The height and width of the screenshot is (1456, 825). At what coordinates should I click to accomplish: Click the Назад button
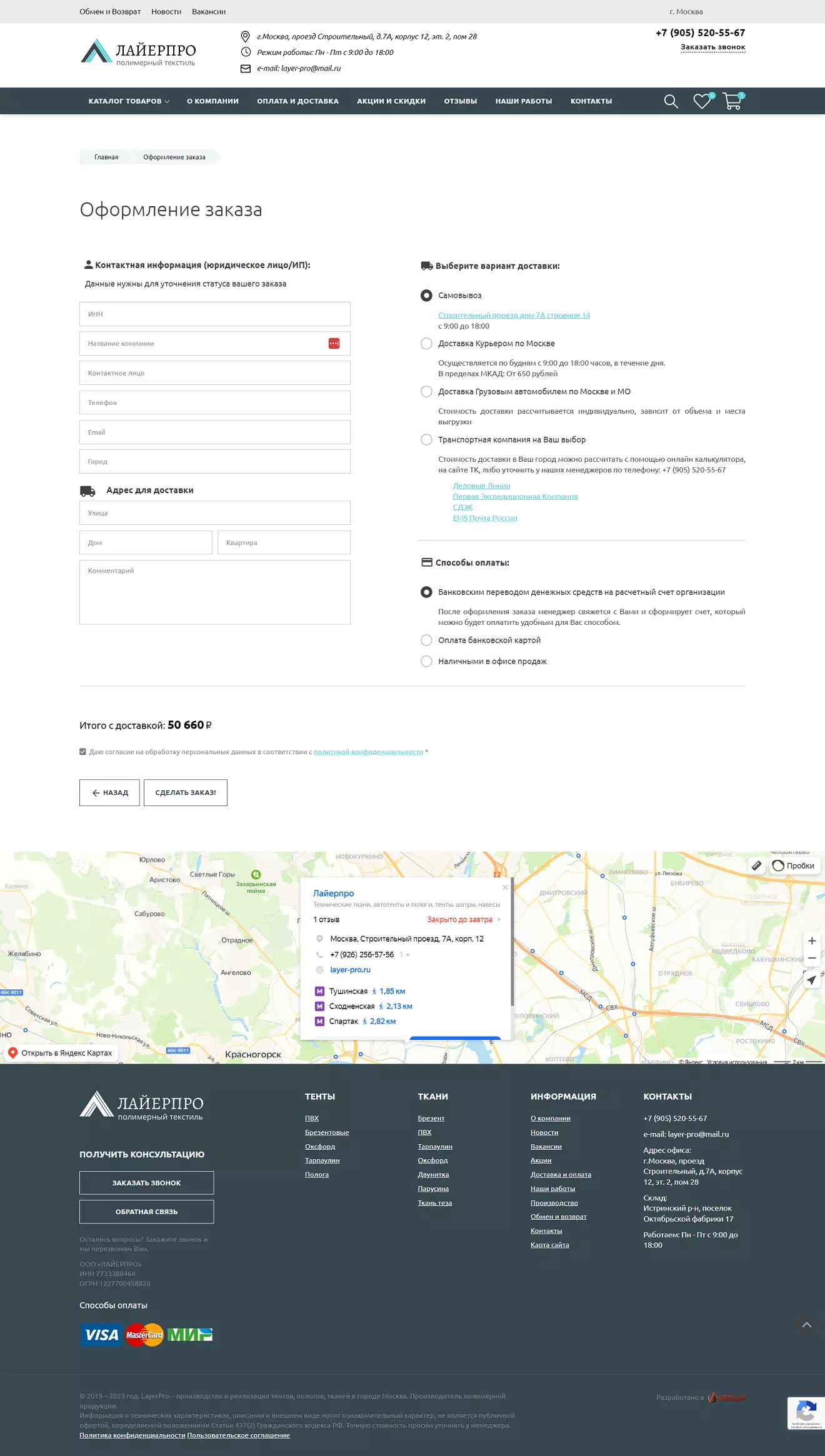[109, 793]
